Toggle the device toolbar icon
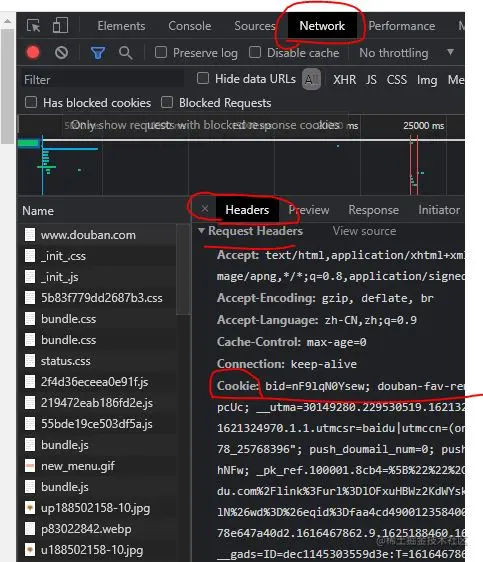This screenshot has width=483, height=562. pos(60,25)
